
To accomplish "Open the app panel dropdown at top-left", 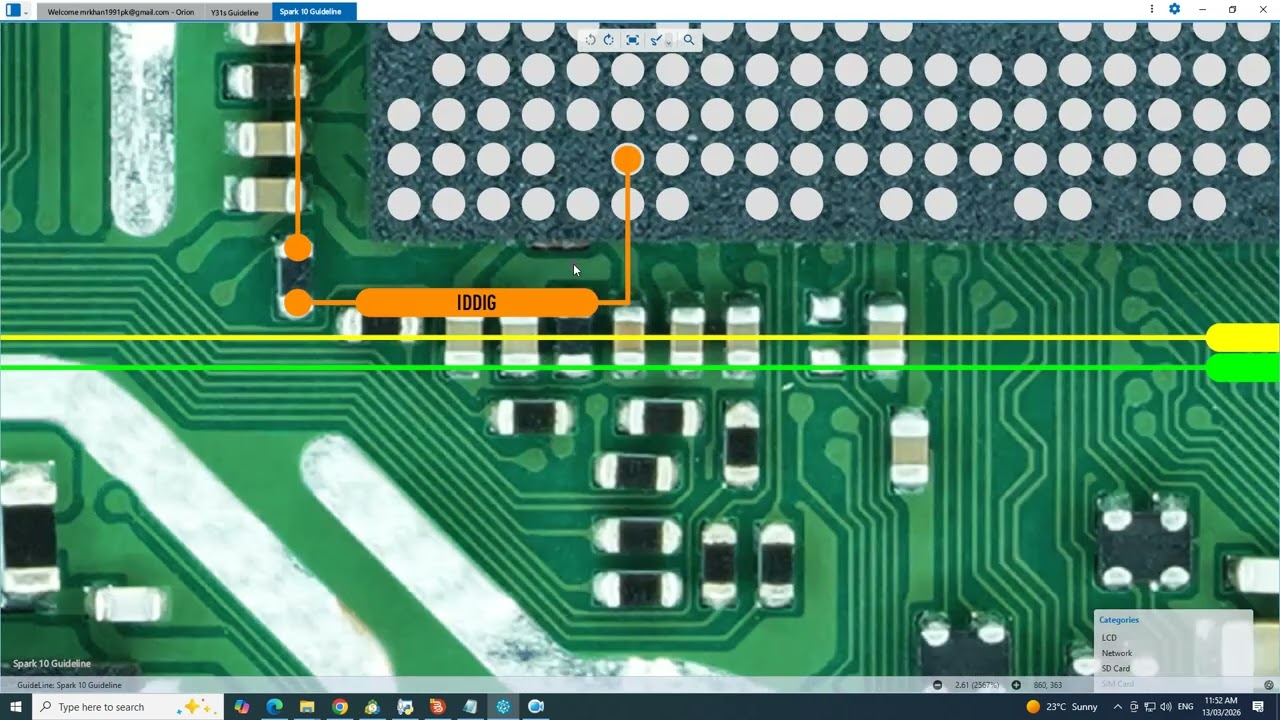I will click(26, 12).
